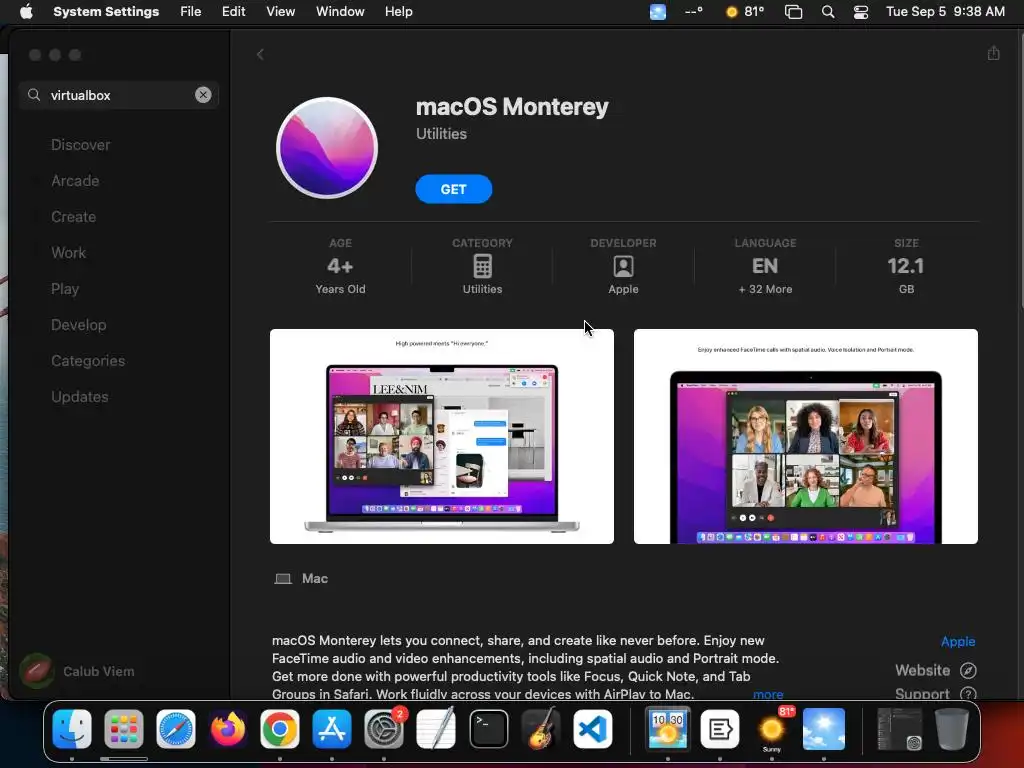Open the Discover section
The image size is (1024, 768).
point(80,145)
